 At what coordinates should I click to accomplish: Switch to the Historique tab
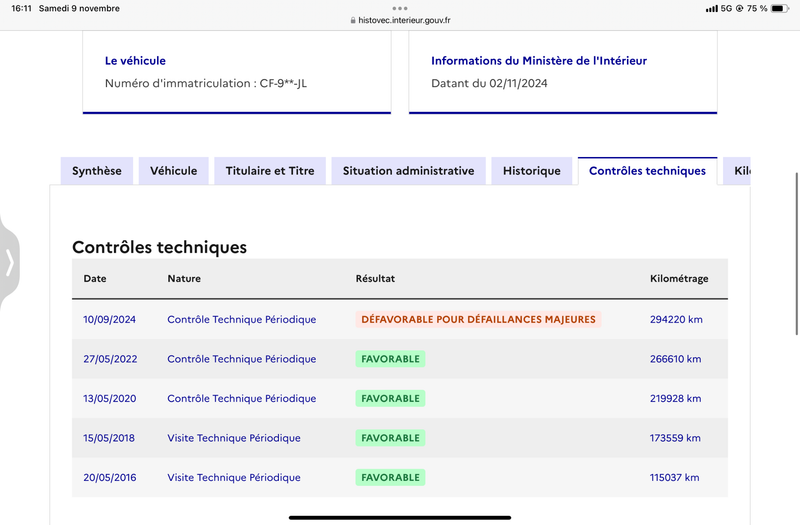pyautogui.click(x=532, y=171)
